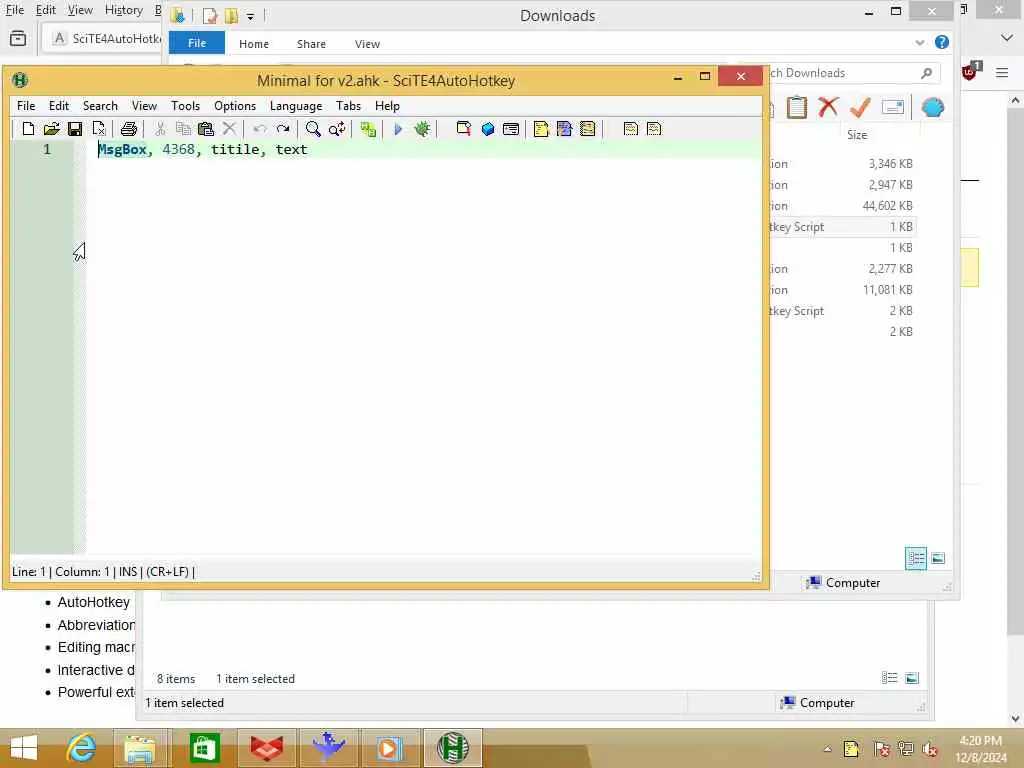
Task: Run the script with the blue play icon
Action: pos(398,129)
